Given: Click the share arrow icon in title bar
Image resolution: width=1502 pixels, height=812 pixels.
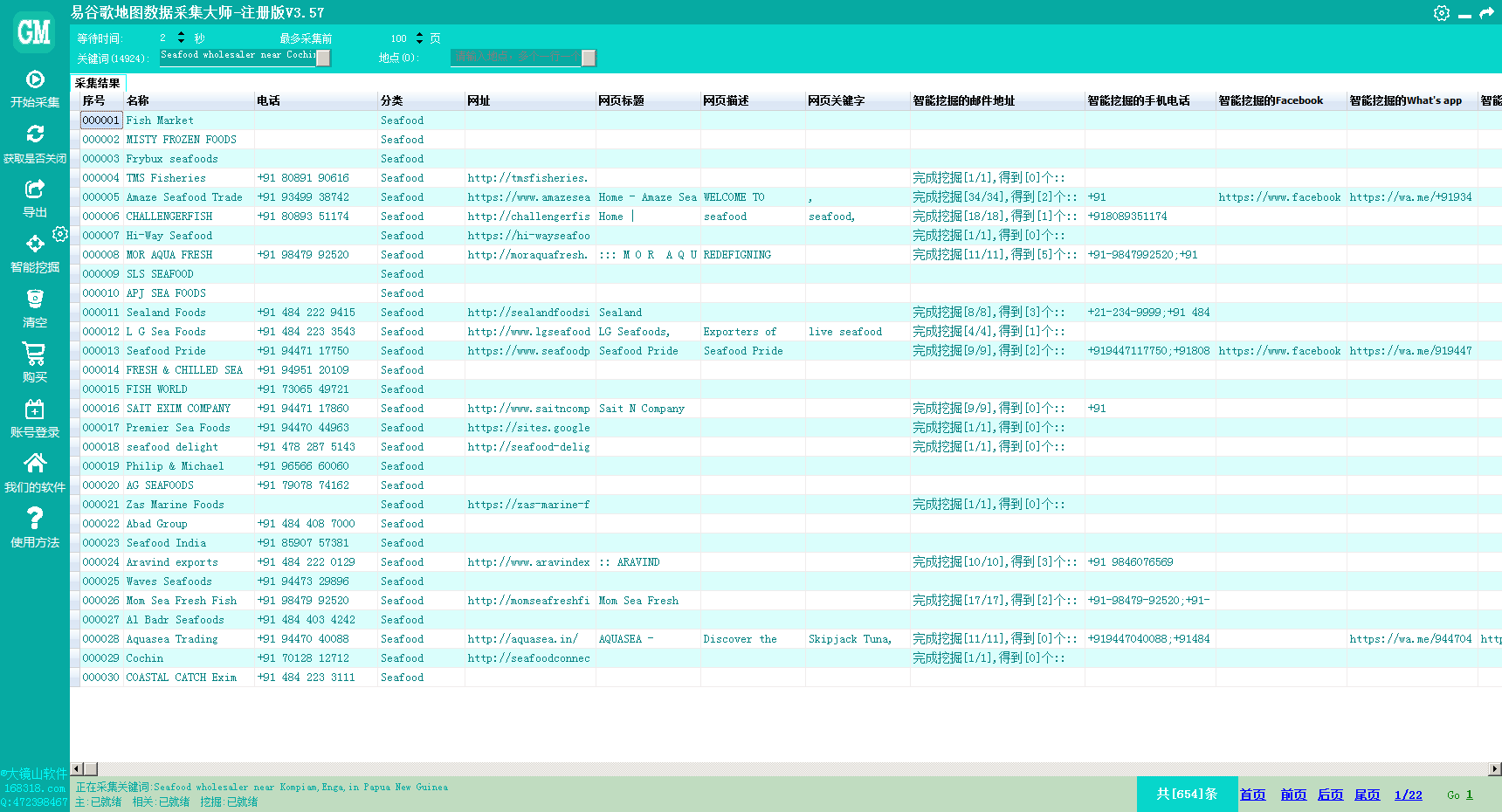Looking at the screenshot, I should [1486, 13].
